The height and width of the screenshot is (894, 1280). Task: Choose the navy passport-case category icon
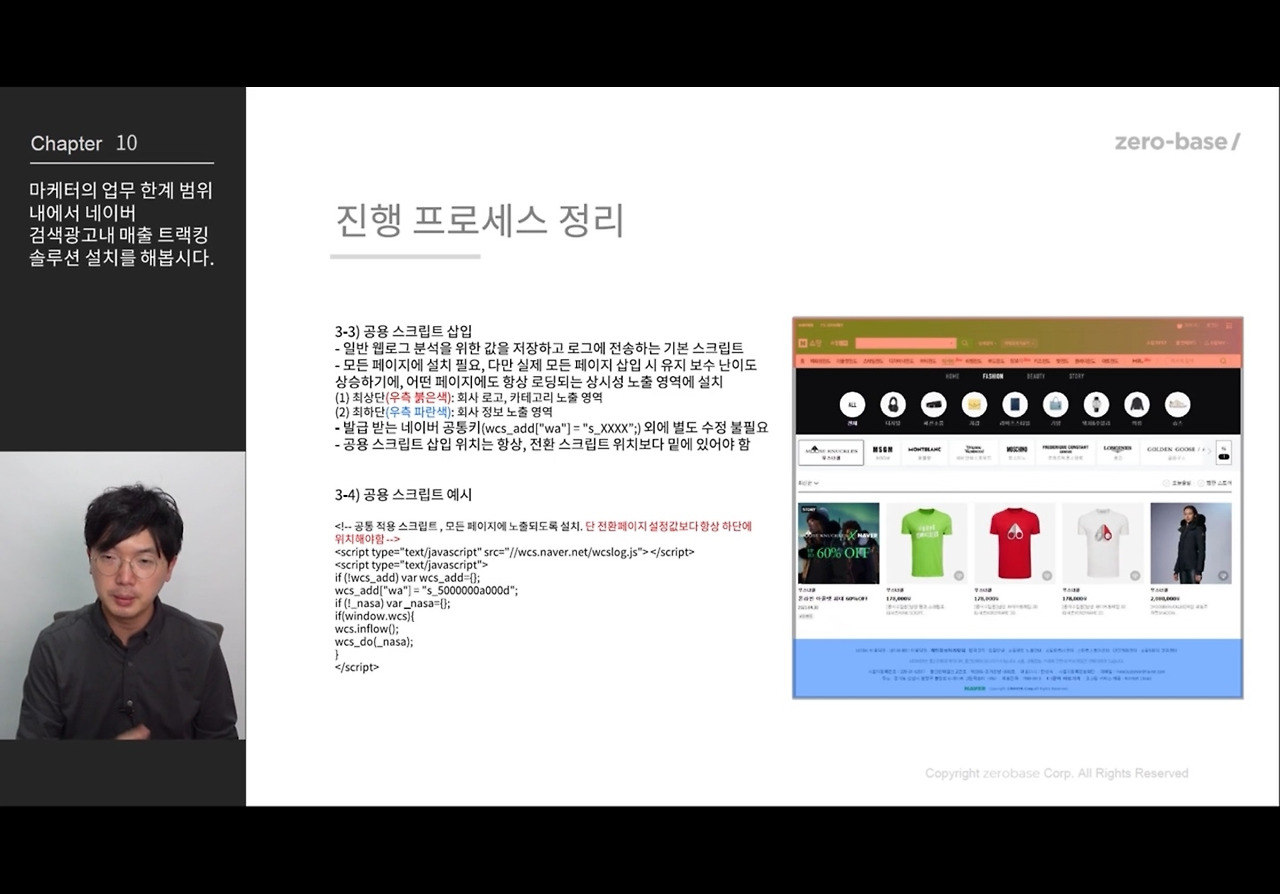1015,405
